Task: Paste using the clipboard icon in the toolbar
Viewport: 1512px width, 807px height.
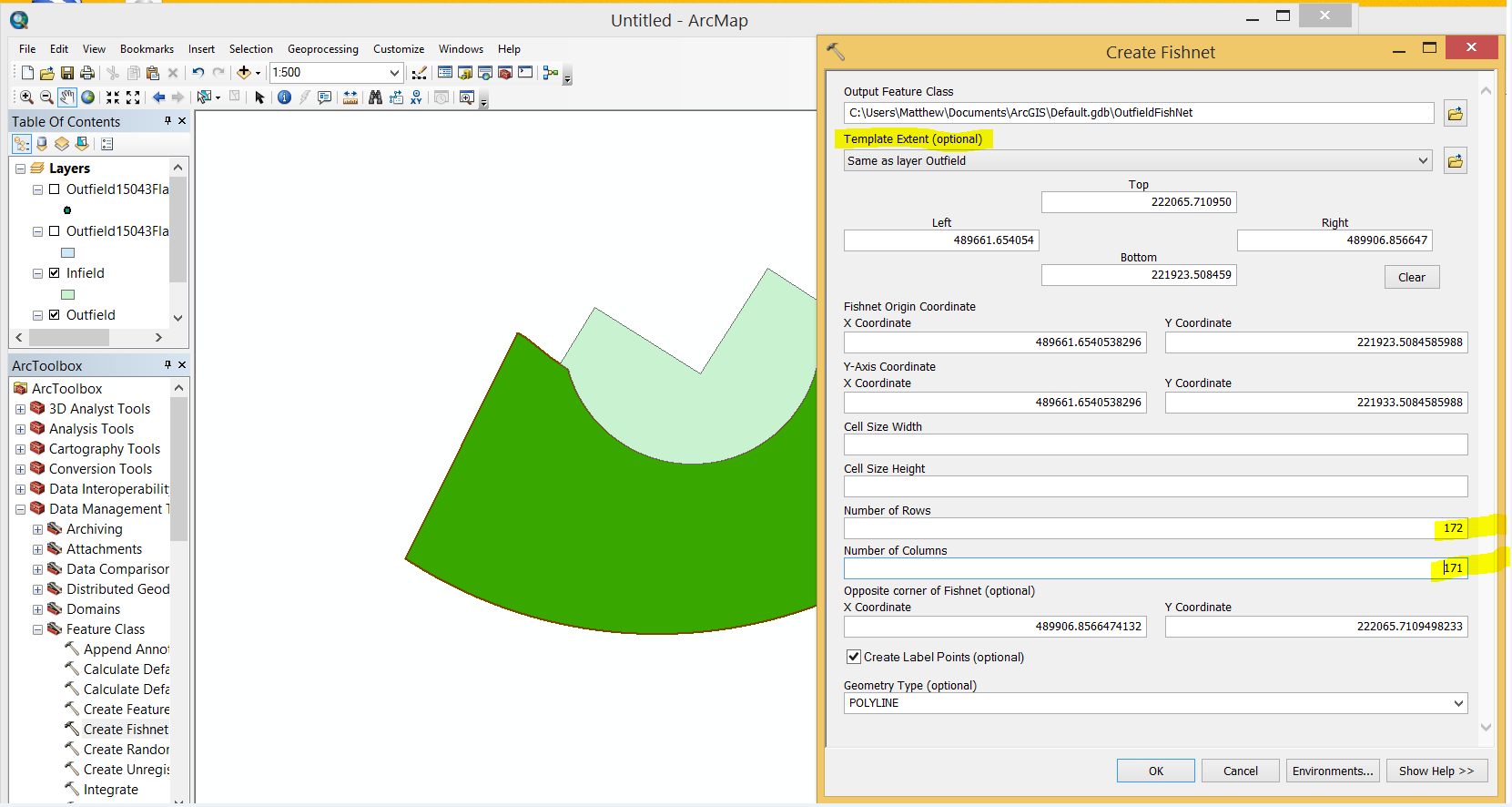Action: point(153,73)
